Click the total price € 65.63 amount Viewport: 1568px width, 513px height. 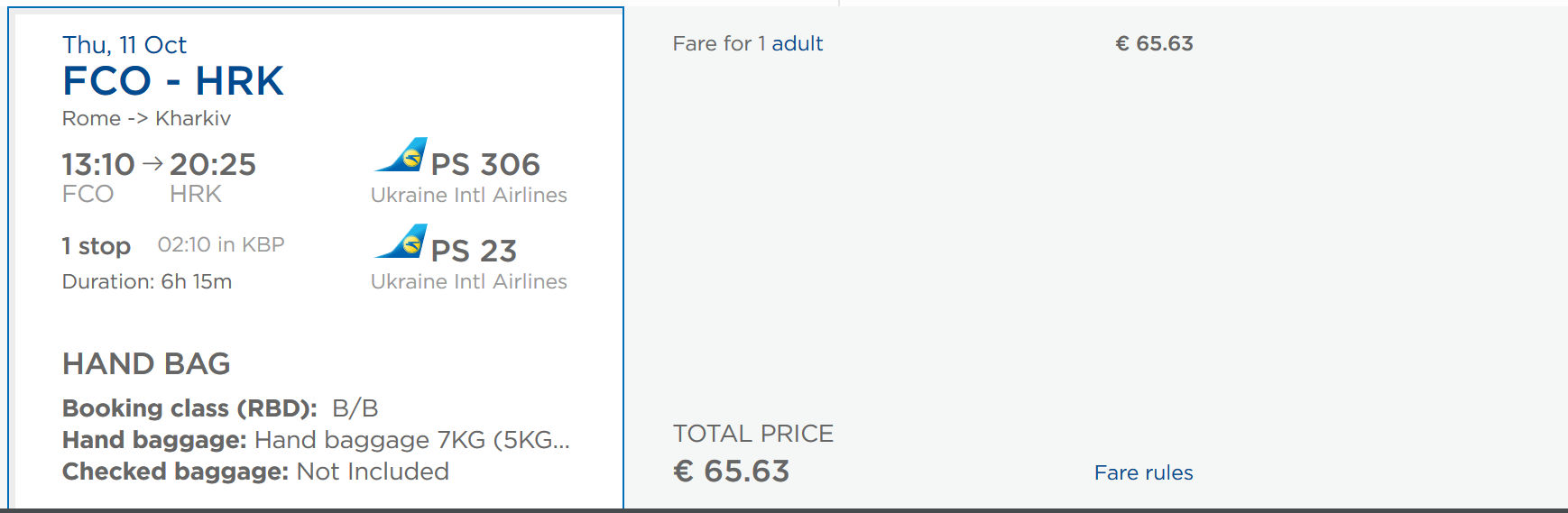point(732,471)
